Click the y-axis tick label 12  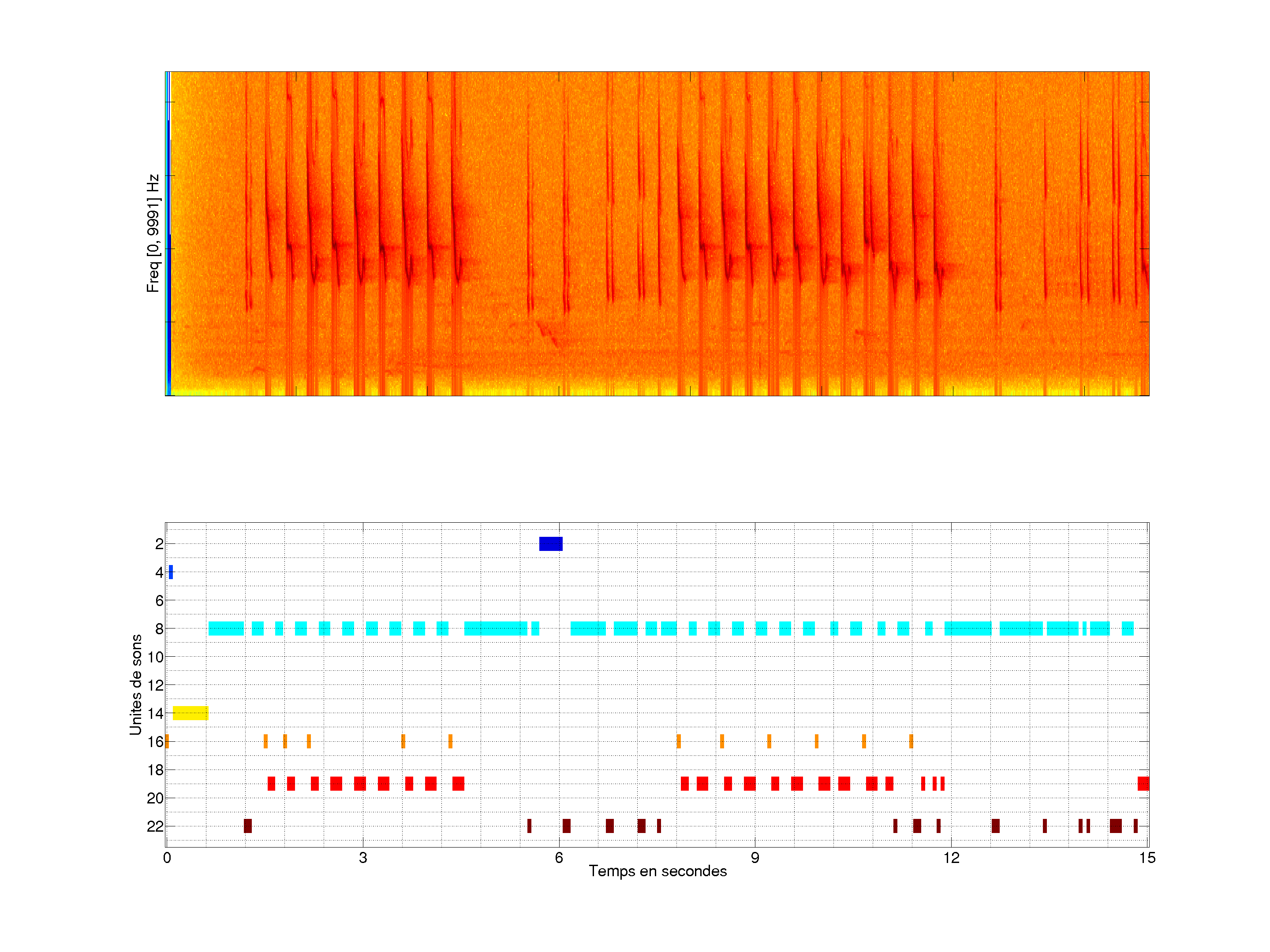[155, 685]
